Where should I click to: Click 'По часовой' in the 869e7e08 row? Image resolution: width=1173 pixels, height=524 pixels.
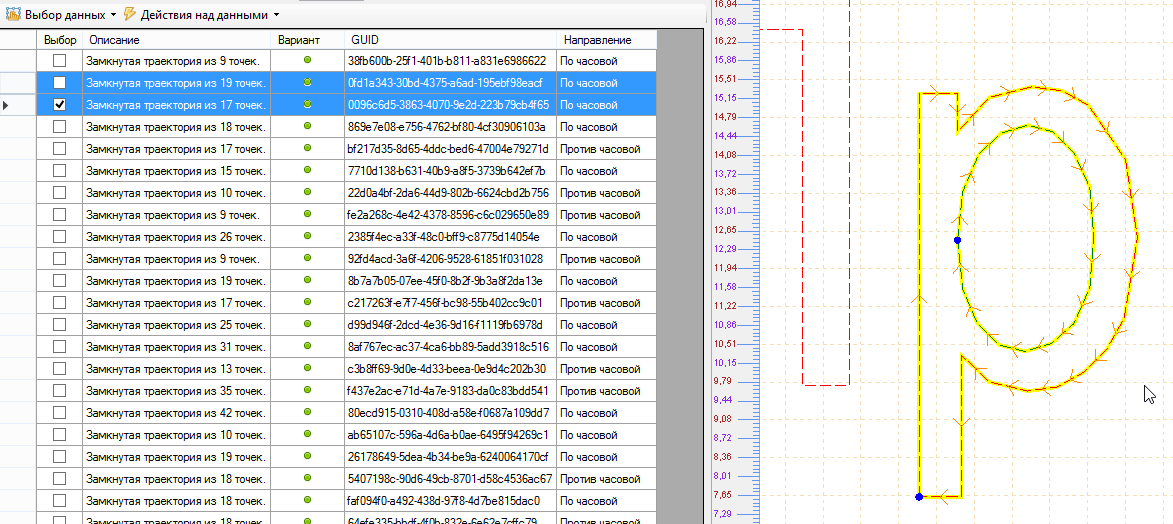pyautogui.click(x=589, y=127)
